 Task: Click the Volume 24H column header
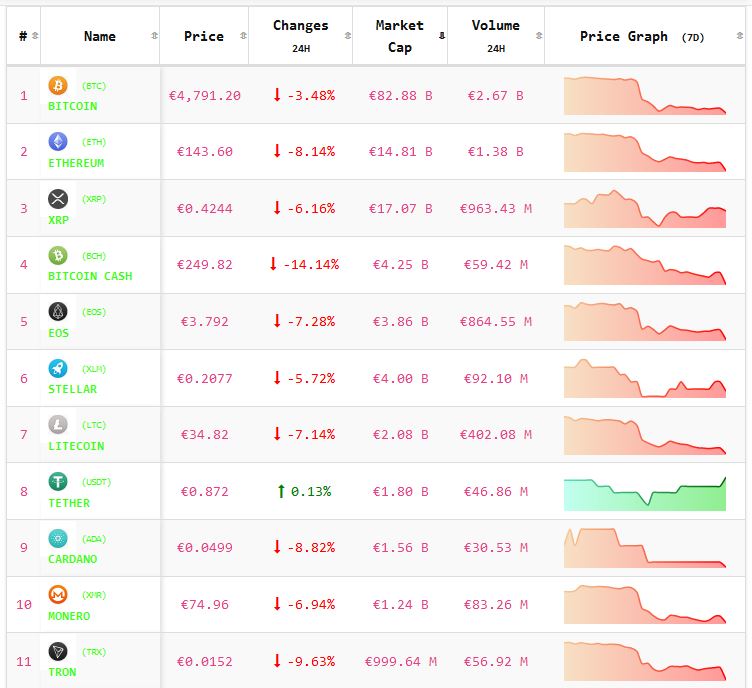(x=495, y=36)
